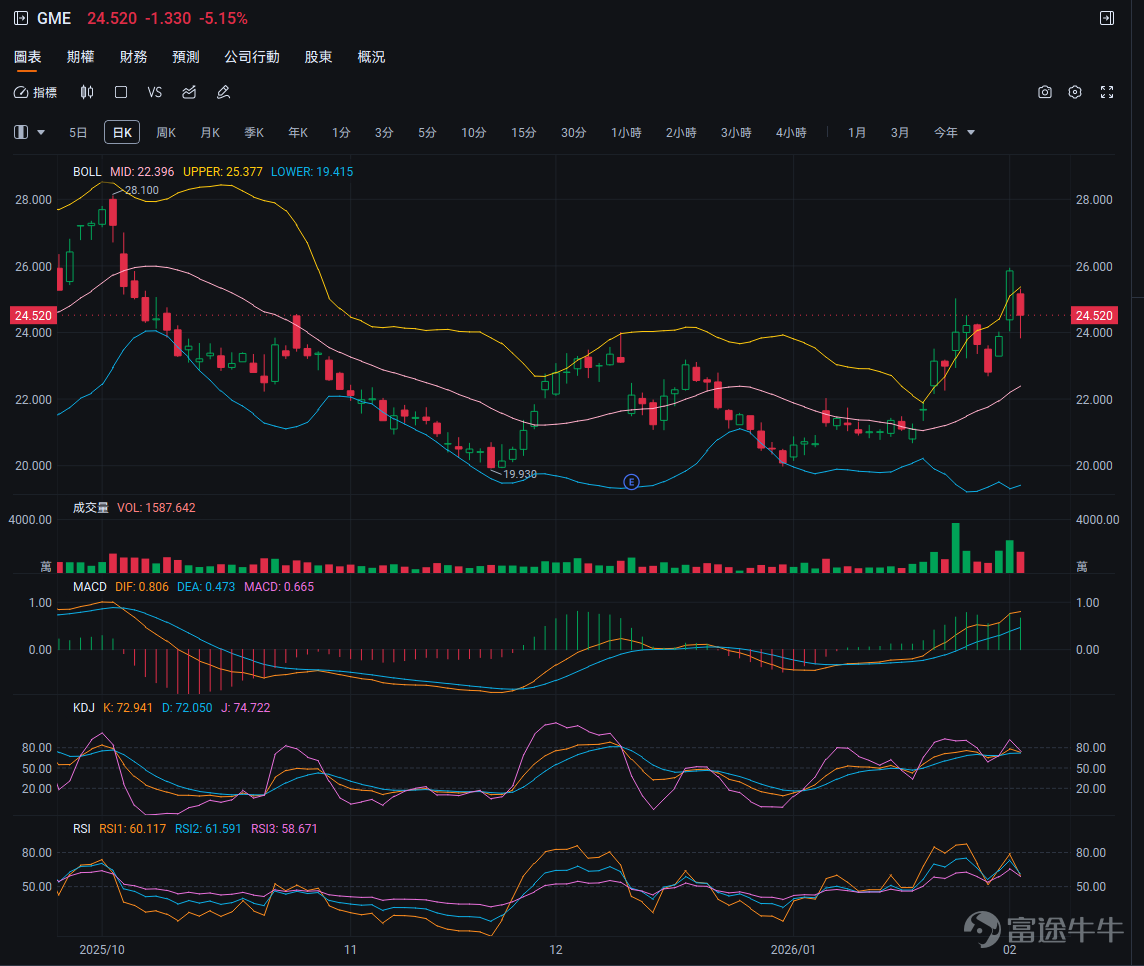
Task: Click the GME ticker symbol
Action: [54, 18]
